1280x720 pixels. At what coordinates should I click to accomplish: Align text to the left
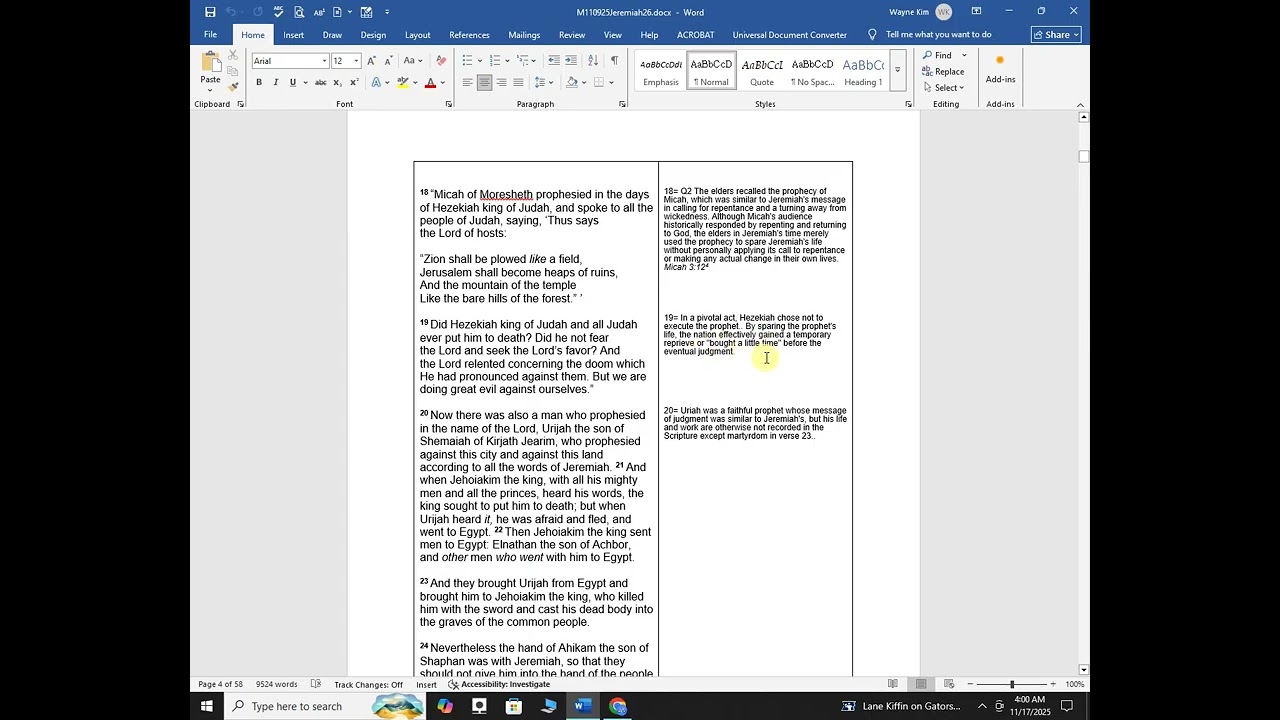click(467, 82)
